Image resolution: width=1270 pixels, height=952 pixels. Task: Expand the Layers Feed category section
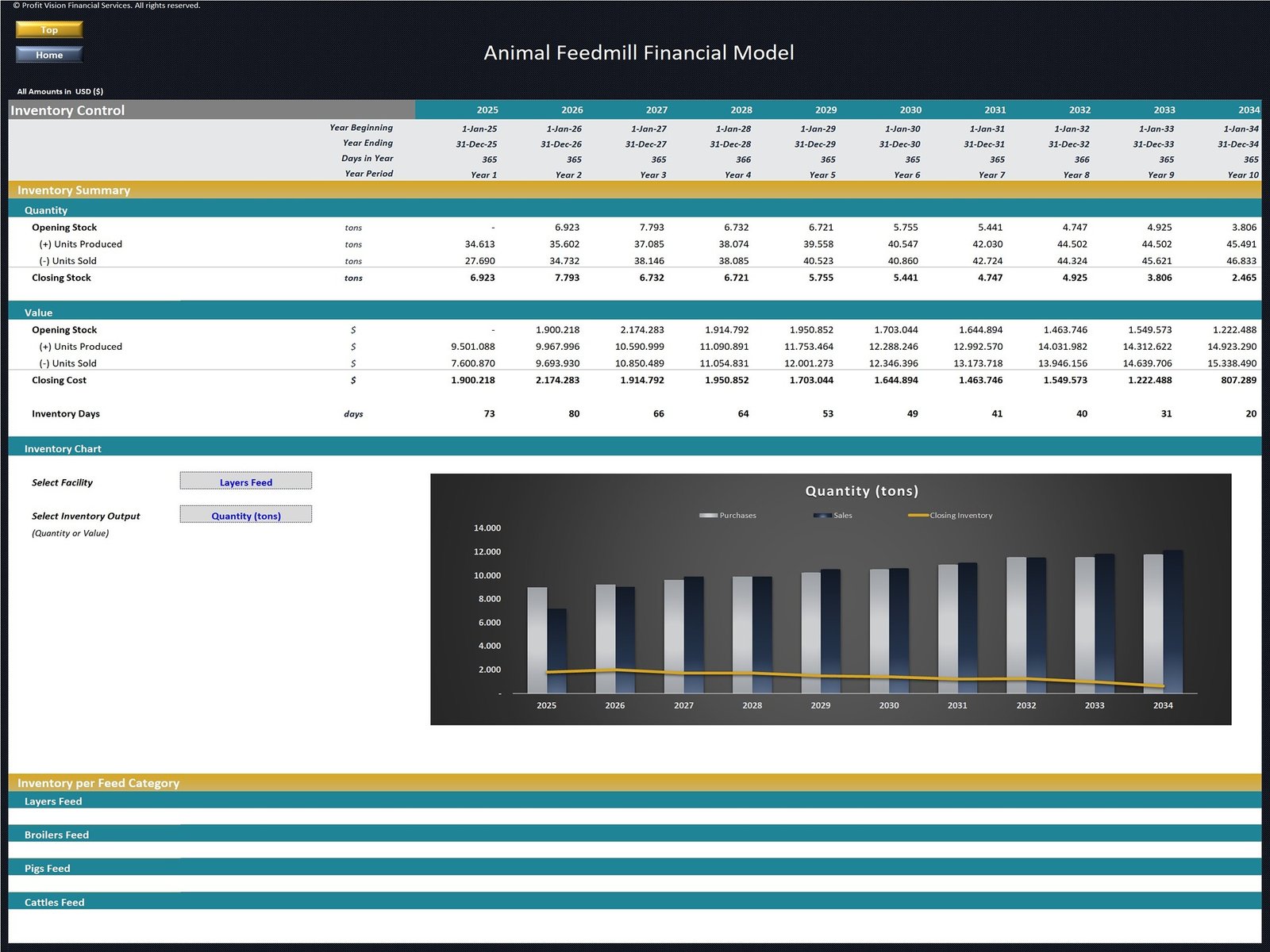53,801
